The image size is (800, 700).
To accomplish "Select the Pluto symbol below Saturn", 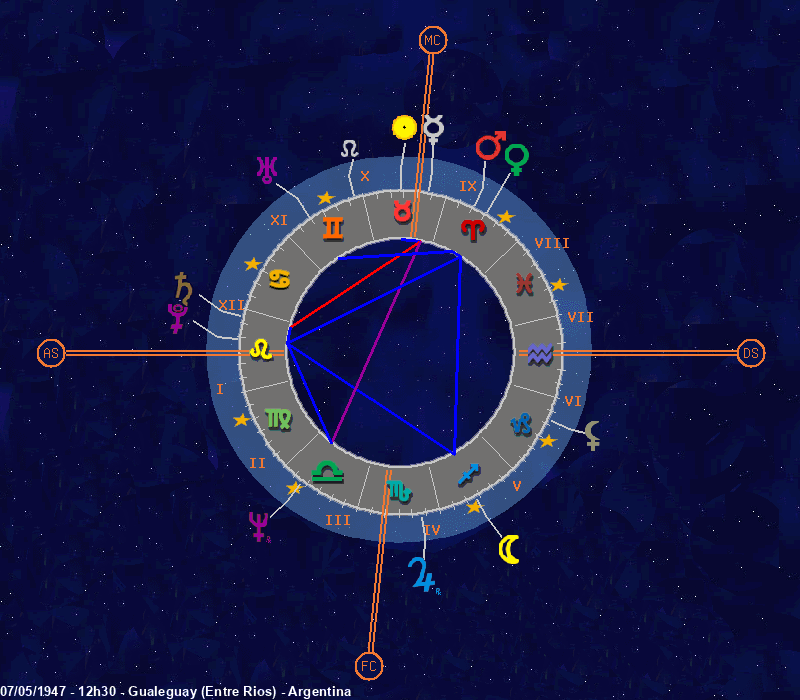I will click(177, 318).
